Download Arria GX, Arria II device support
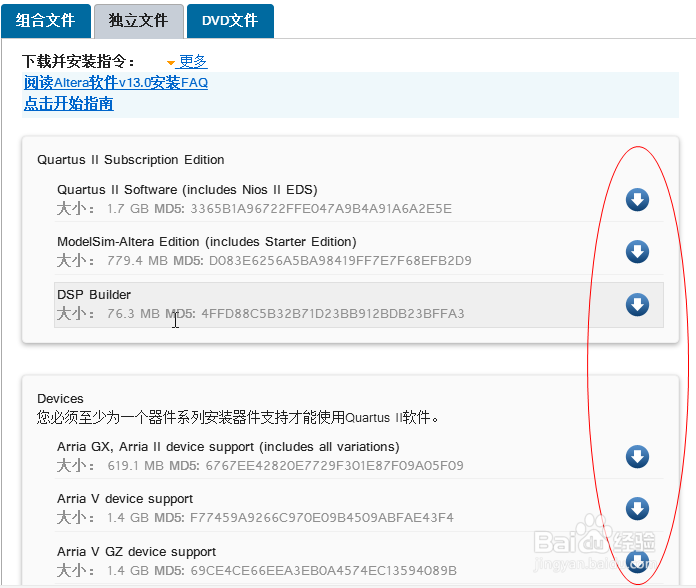Screen dimensions: 696x588 [637, 457]
